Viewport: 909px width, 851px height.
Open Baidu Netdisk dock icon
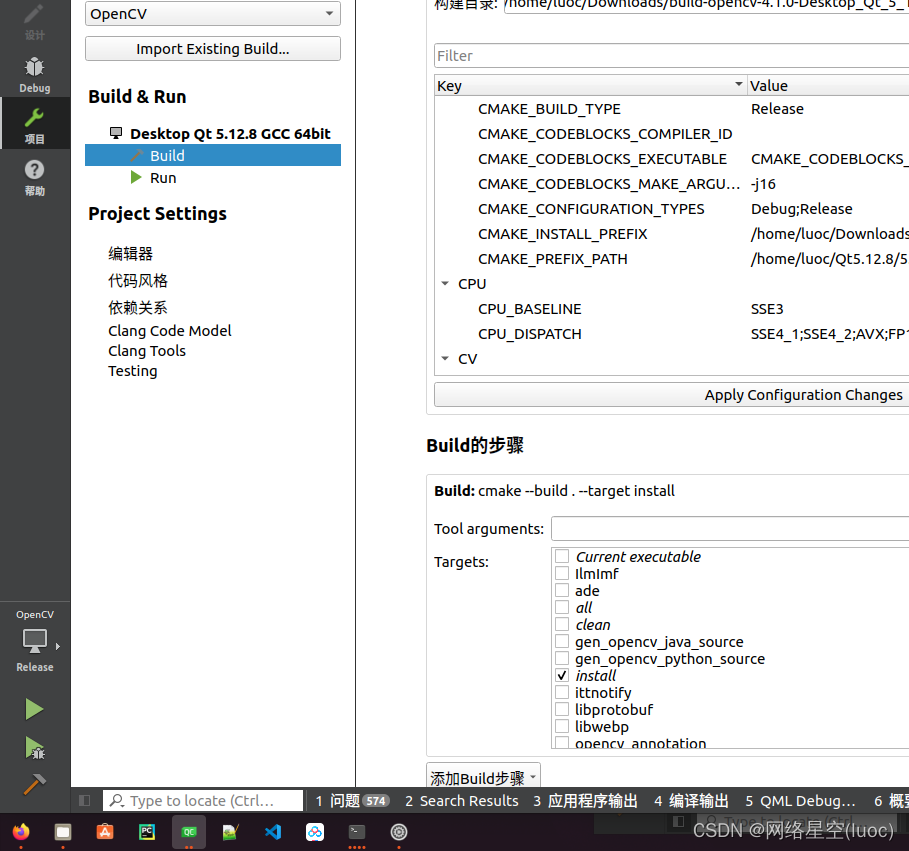[315, 832]
